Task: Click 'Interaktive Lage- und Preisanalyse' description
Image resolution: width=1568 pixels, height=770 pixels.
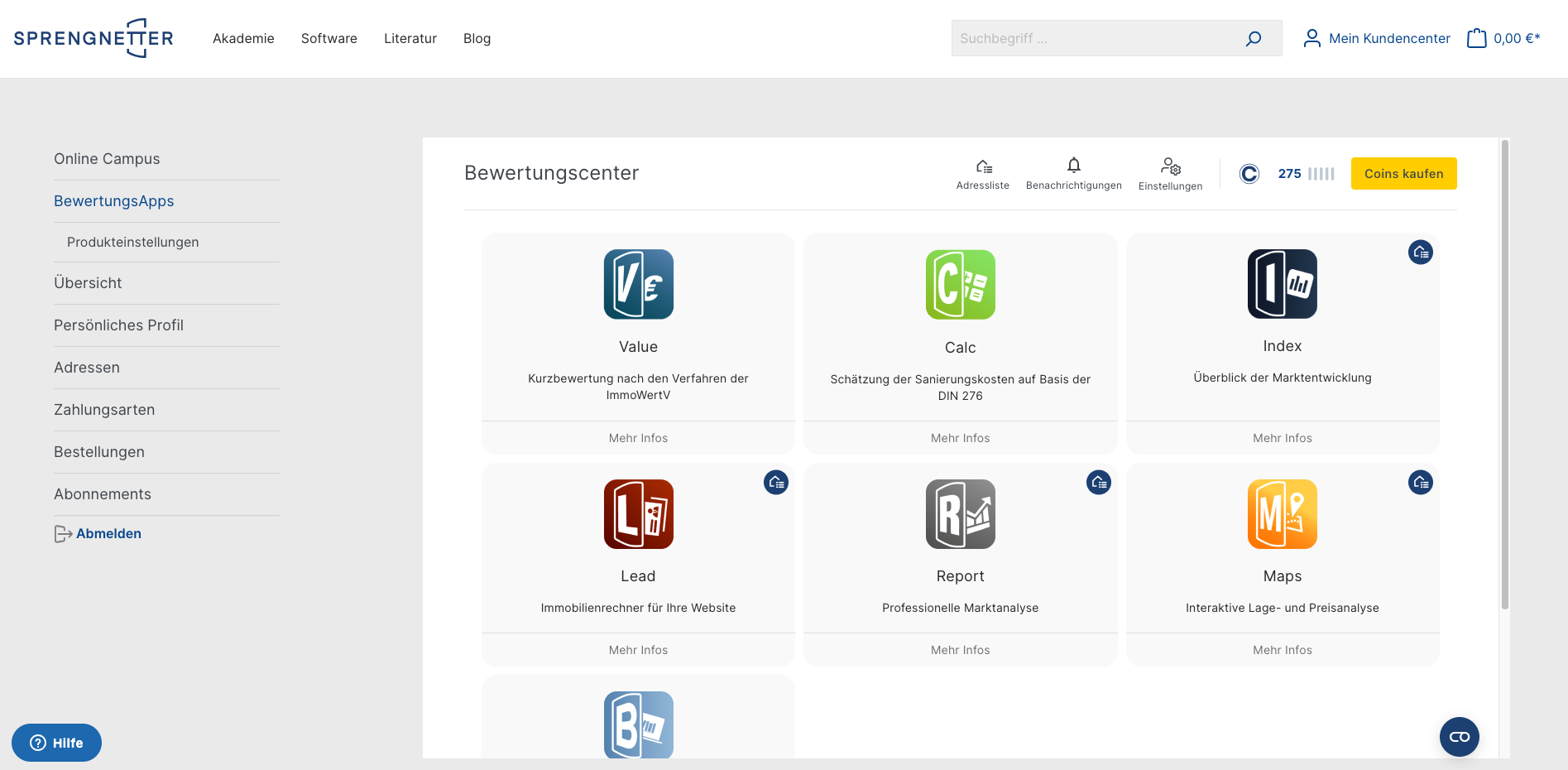Action: click(x=1282, y=608)
